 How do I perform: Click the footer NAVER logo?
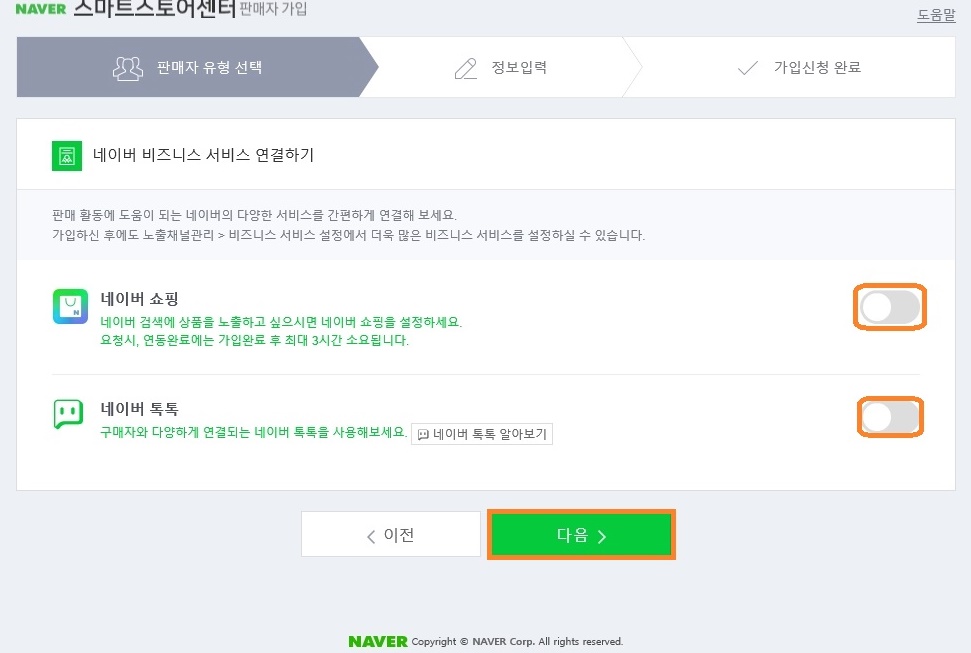tap(378, 641)
